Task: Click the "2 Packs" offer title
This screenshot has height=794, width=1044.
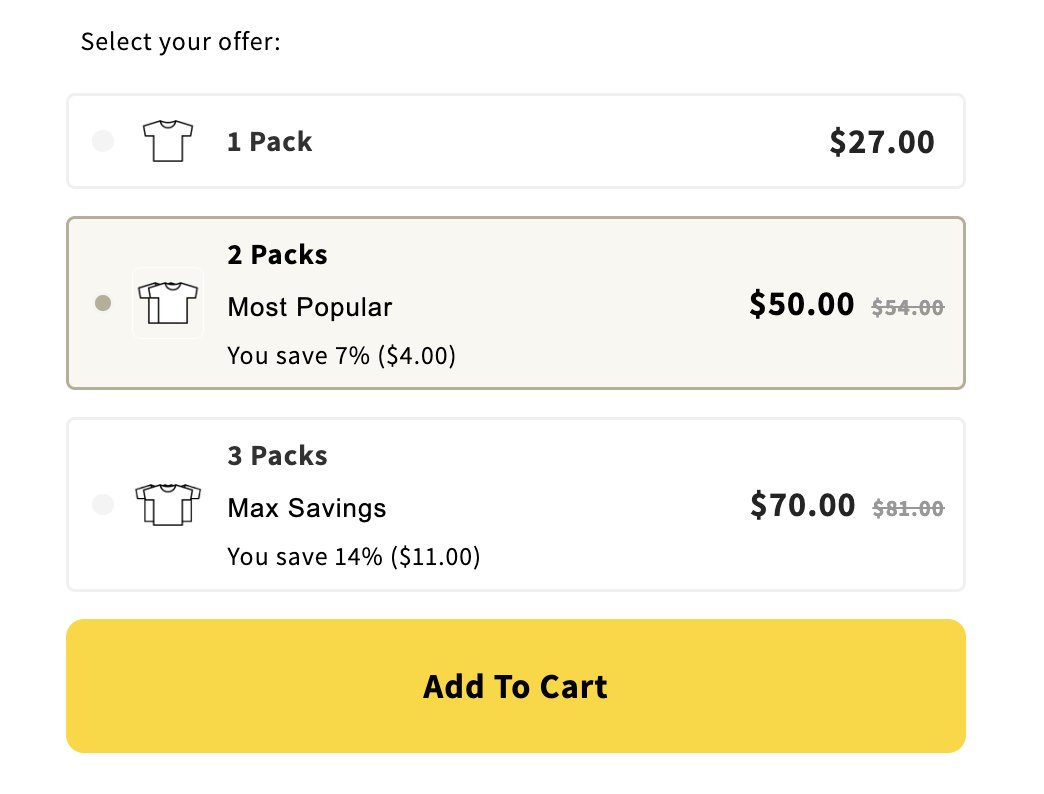Action: click(x=277, y=255)
